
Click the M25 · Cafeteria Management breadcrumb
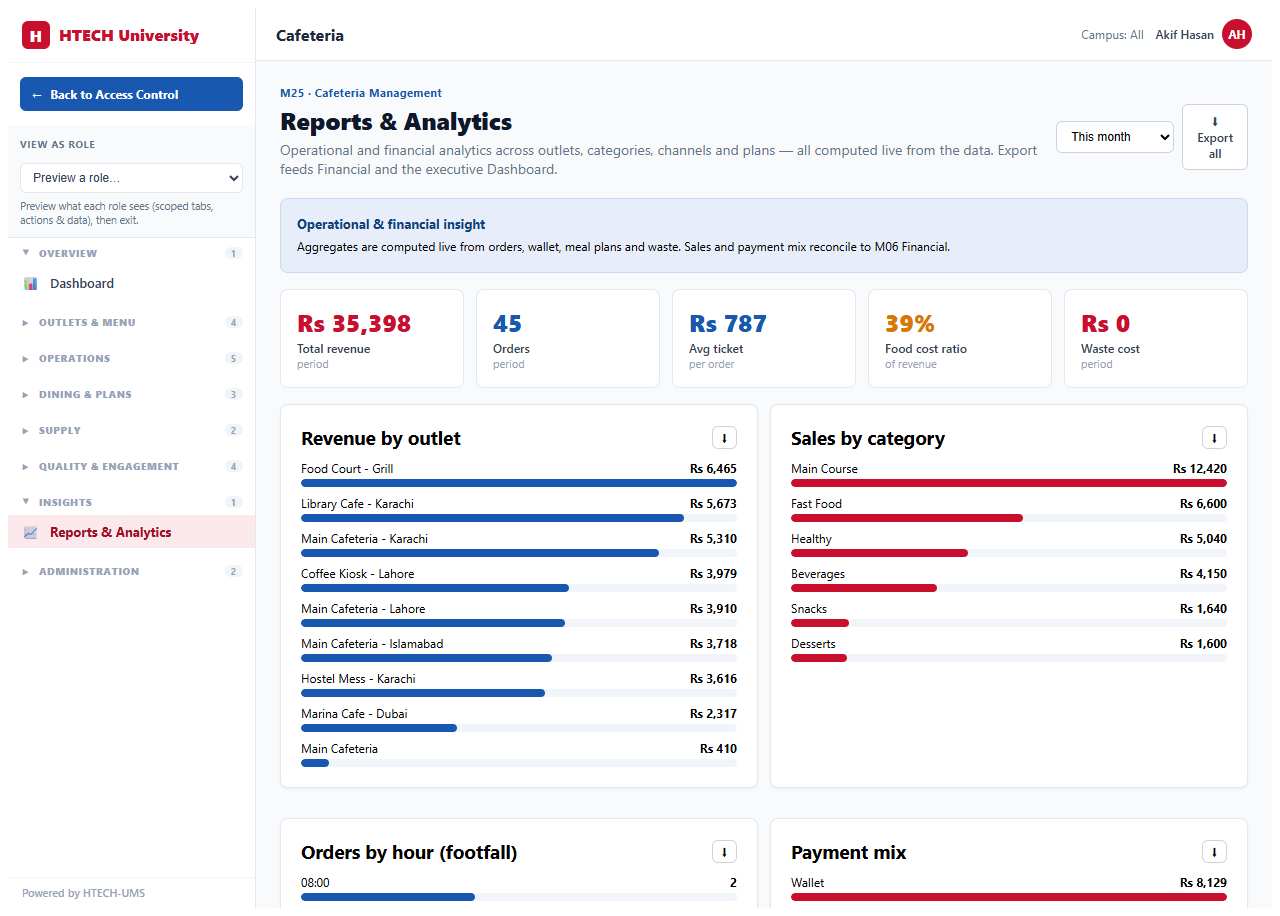click(x=361, y=93)
